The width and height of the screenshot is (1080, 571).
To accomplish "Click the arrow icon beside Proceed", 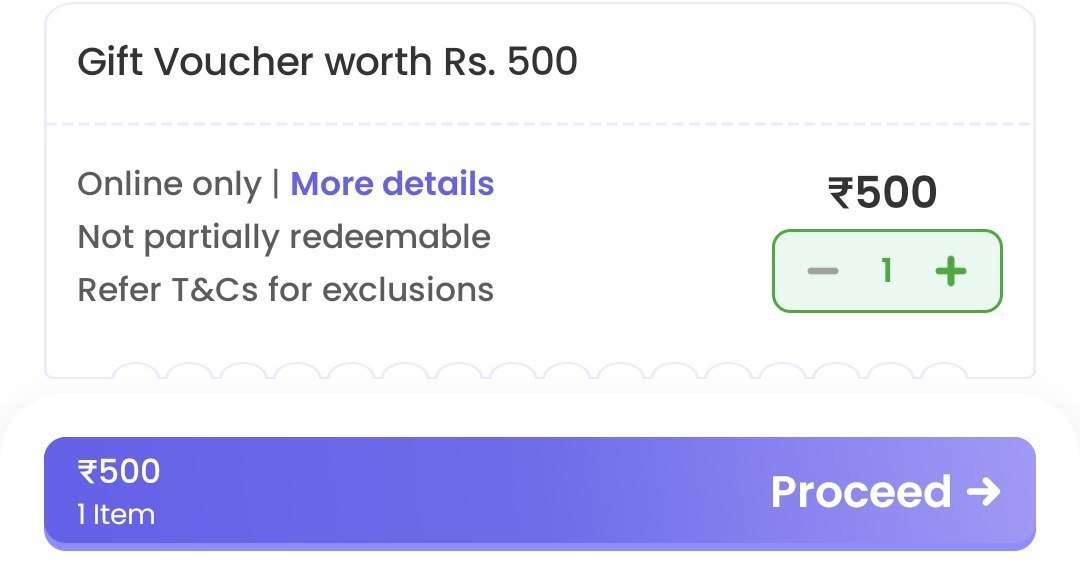I will pyautogui.click(x=984, y=492).
